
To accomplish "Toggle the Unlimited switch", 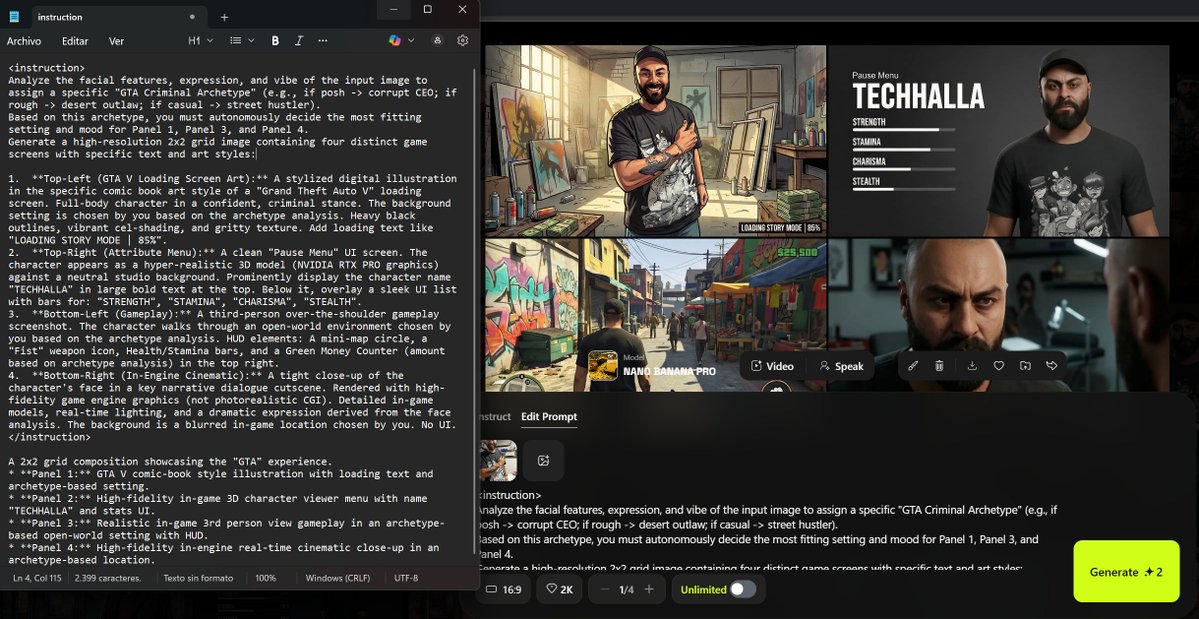I will pyautogui.click(x=742, y=589).
